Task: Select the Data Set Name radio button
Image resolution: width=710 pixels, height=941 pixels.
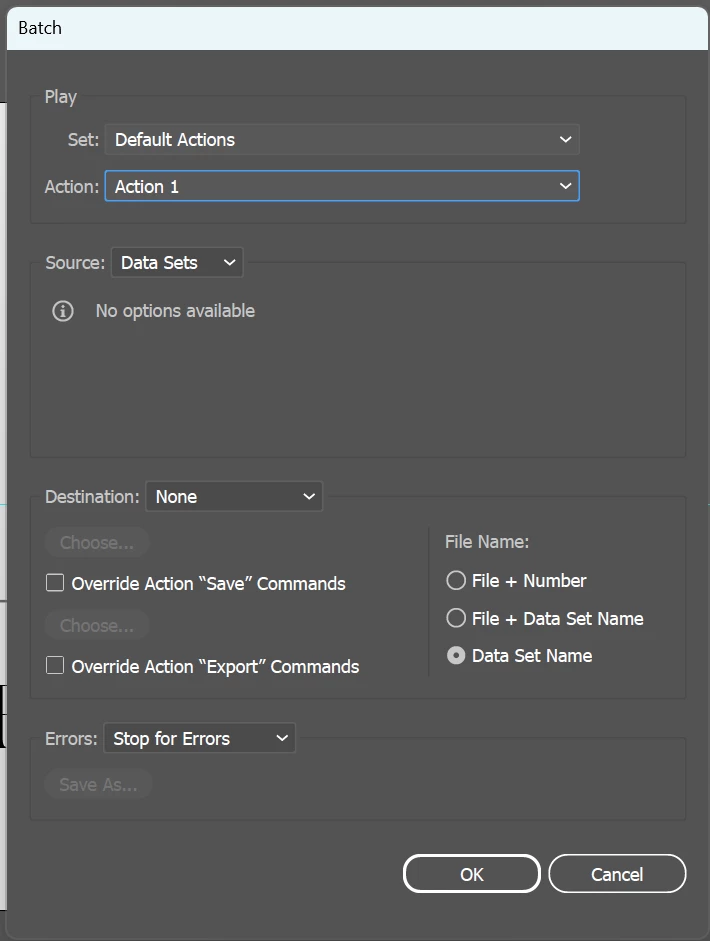Action: (x=456, y=656)
